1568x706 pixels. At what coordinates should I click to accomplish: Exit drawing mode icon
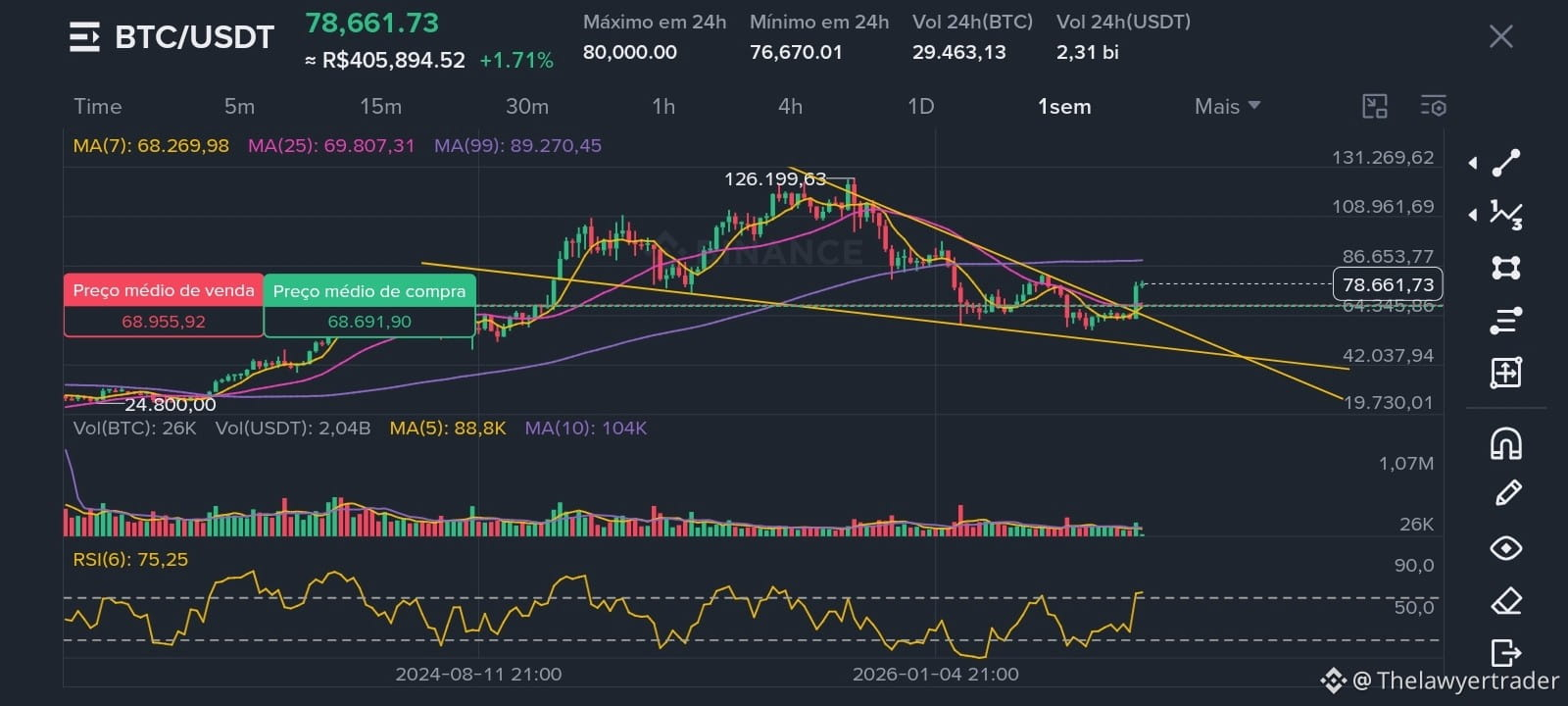point(1506,652)
